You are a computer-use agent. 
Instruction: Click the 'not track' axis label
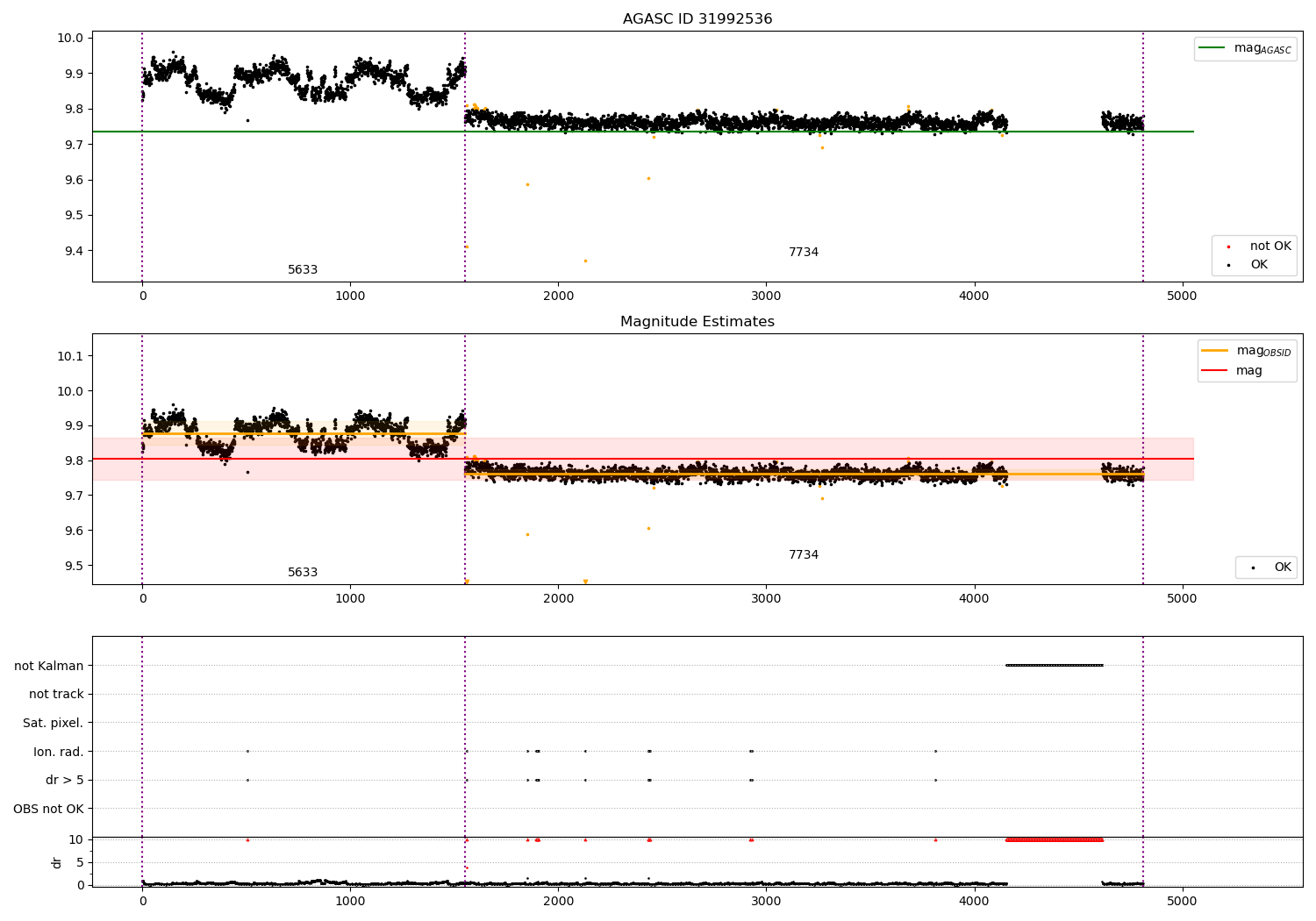[56, 694]
